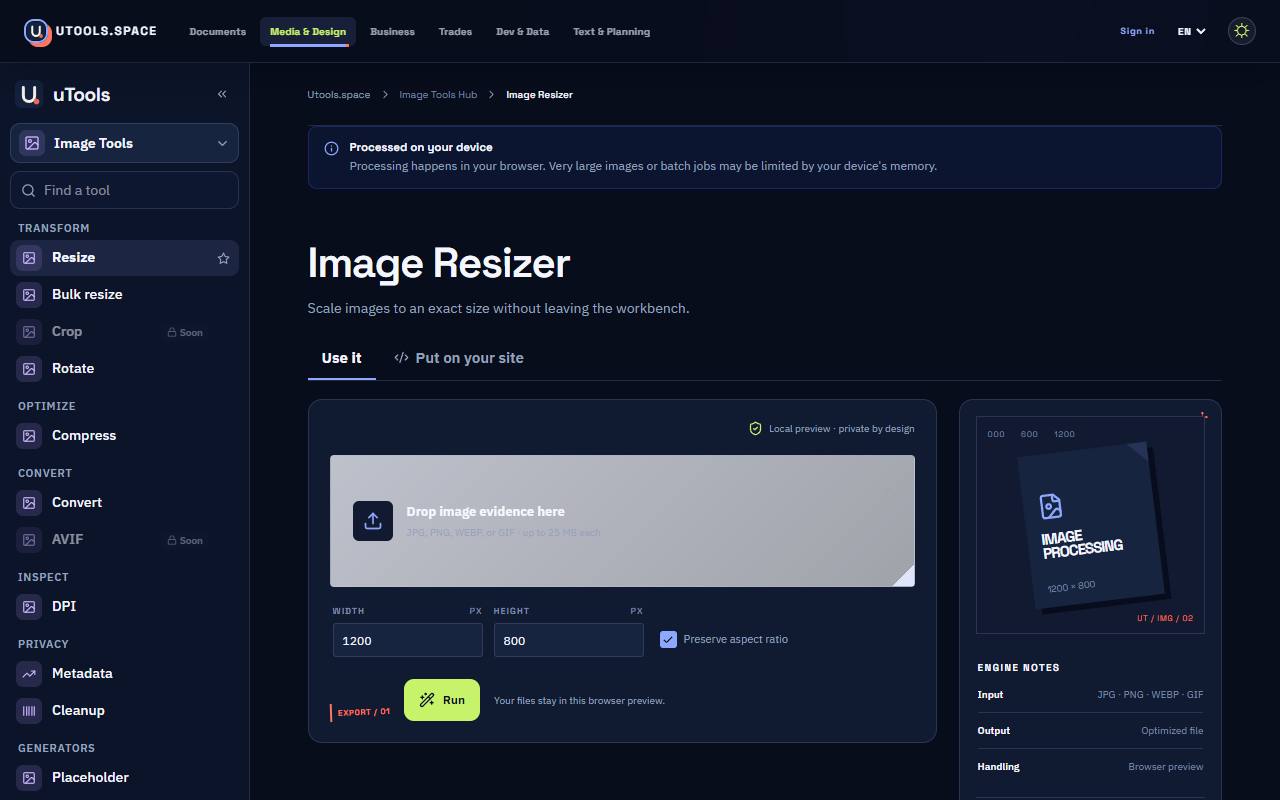
Task: Open the Dev & Data menu
Action: click(x=522, y=31)
